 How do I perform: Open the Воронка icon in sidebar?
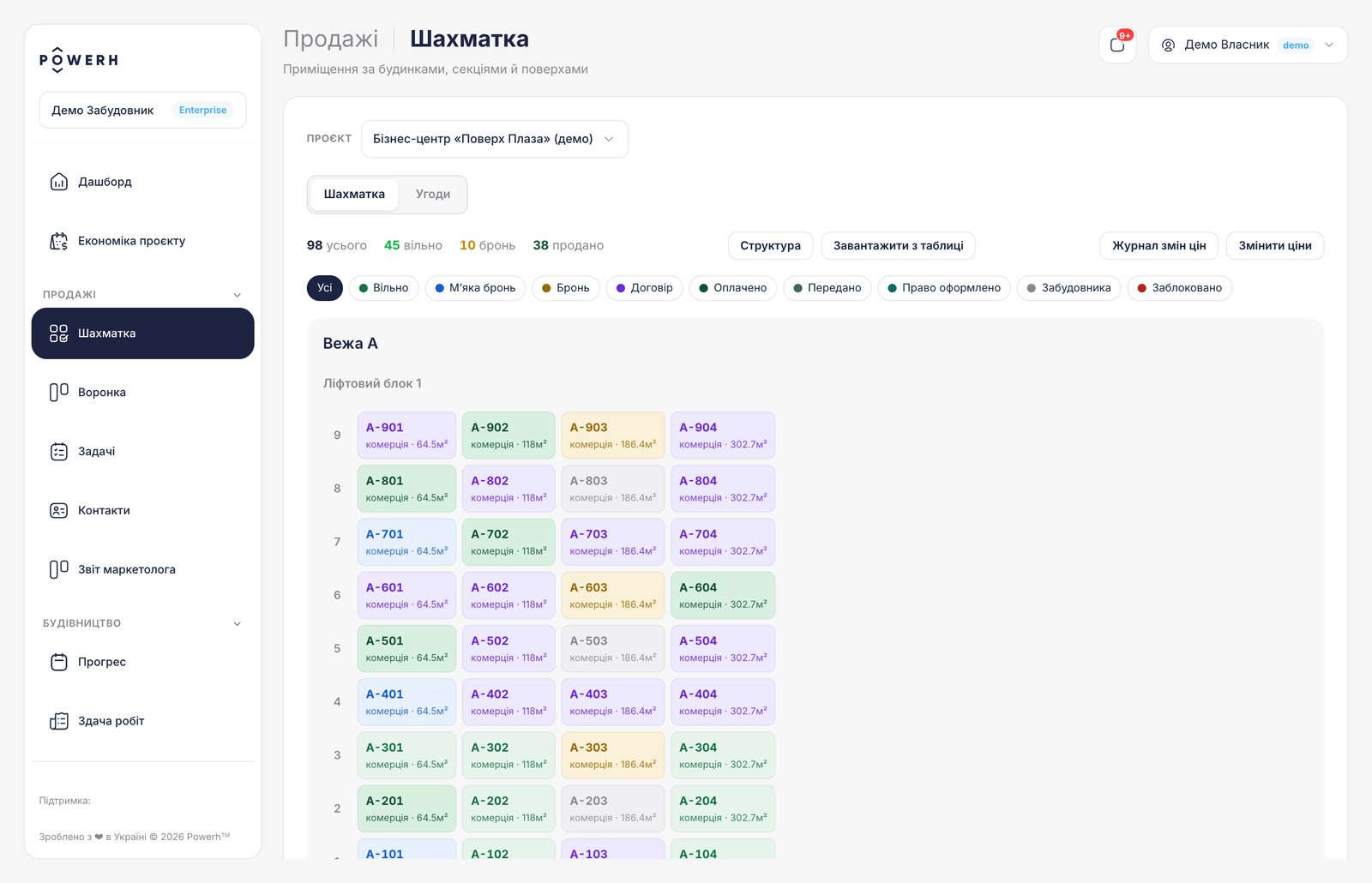pos(59,392)
